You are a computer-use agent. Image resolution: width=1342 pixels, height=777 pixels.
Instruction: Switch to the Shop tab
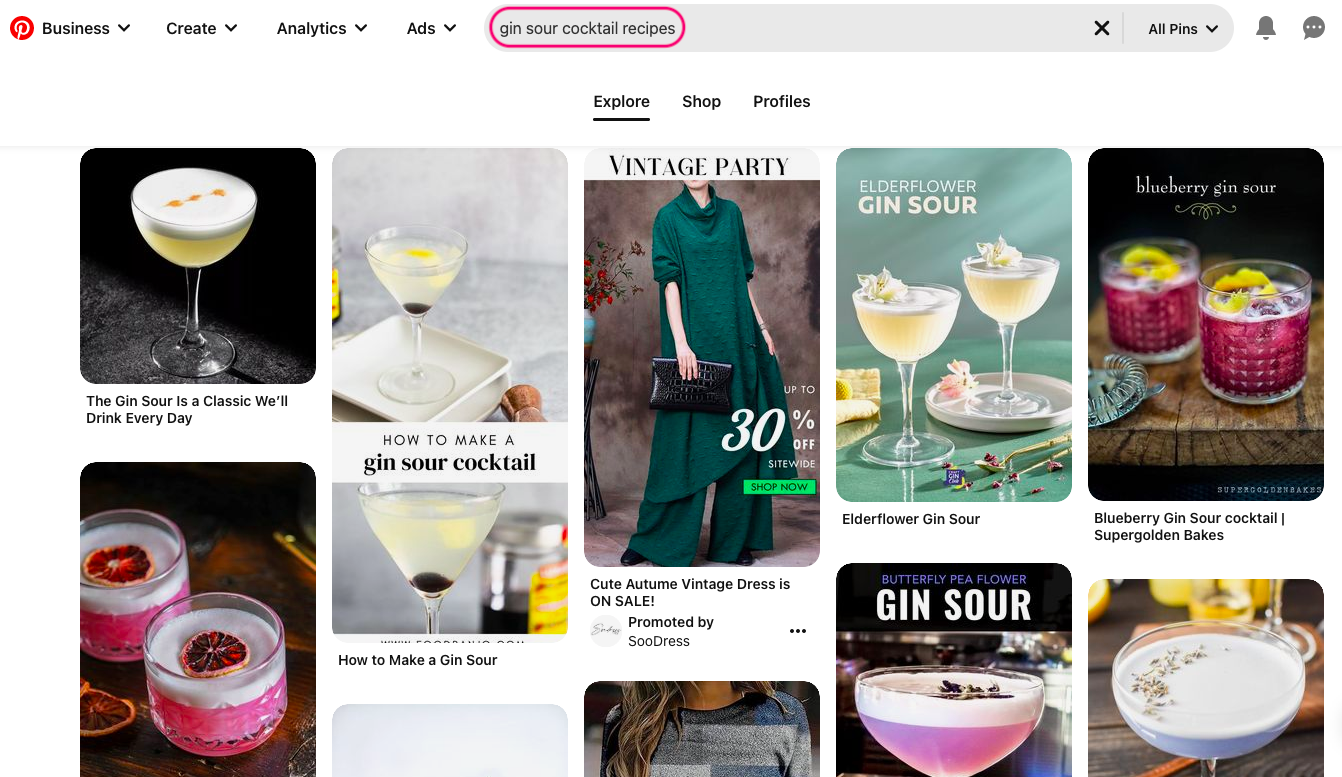click(701, 101)
